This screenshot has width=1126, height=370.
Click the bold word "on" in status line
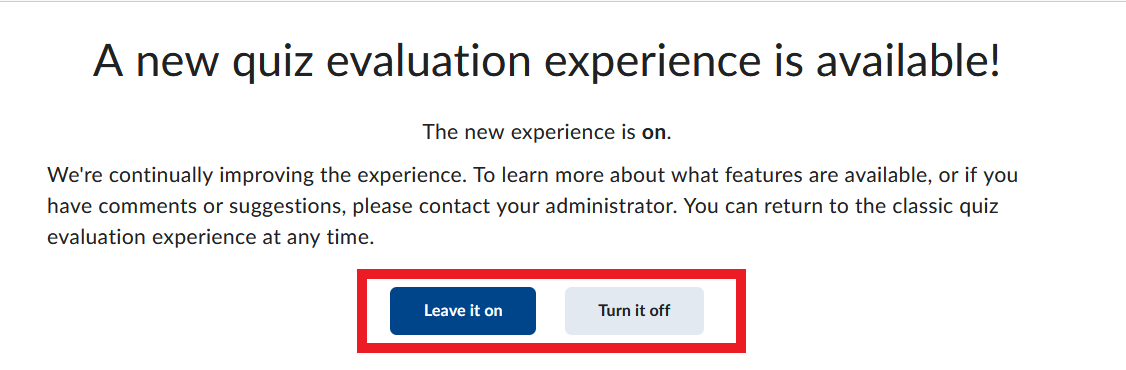tap(654, 133)
